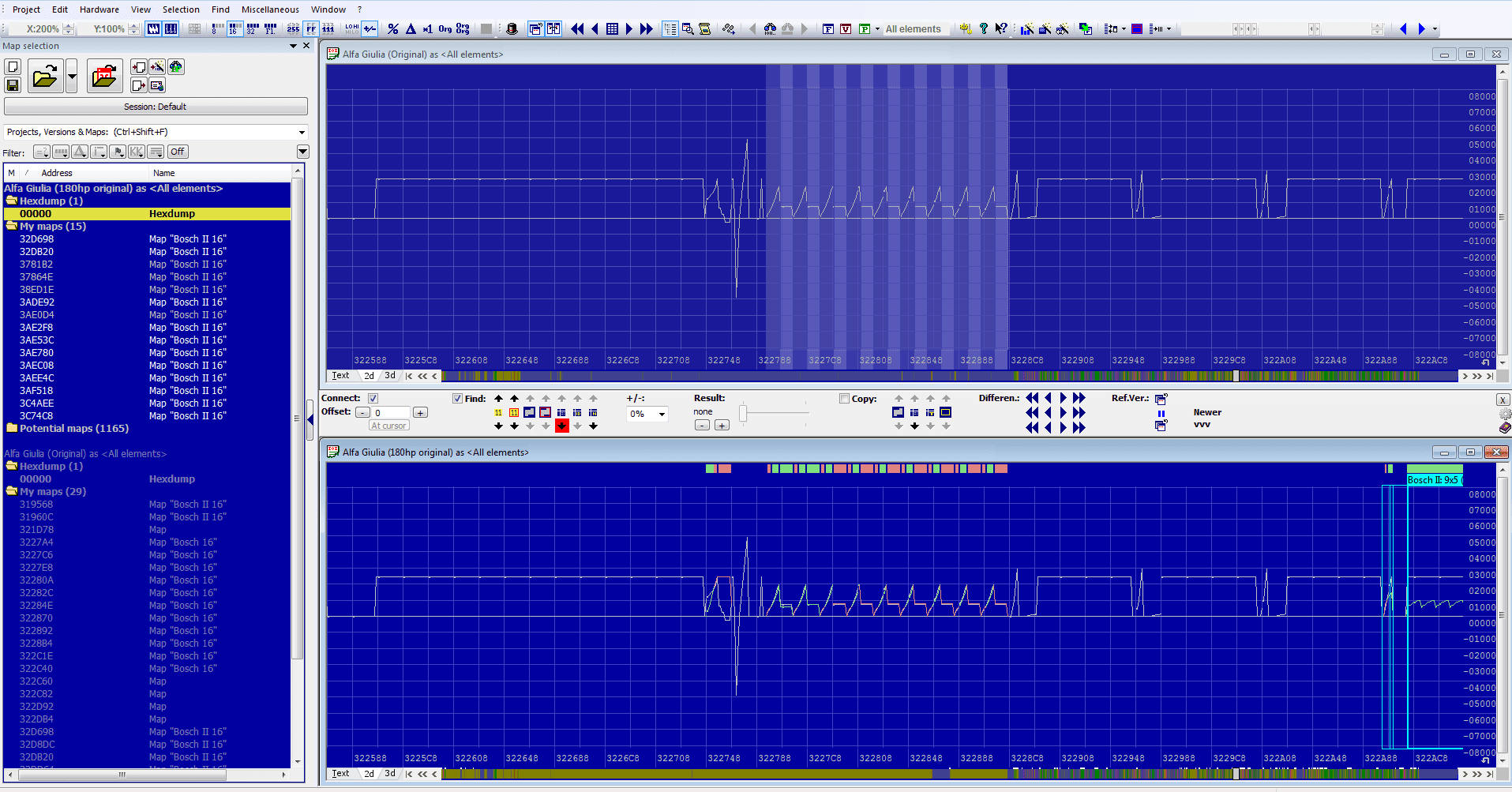Open the All elements dropdown arrow
The width and height of the screenshot is (1512, 792).
point(877,29)
